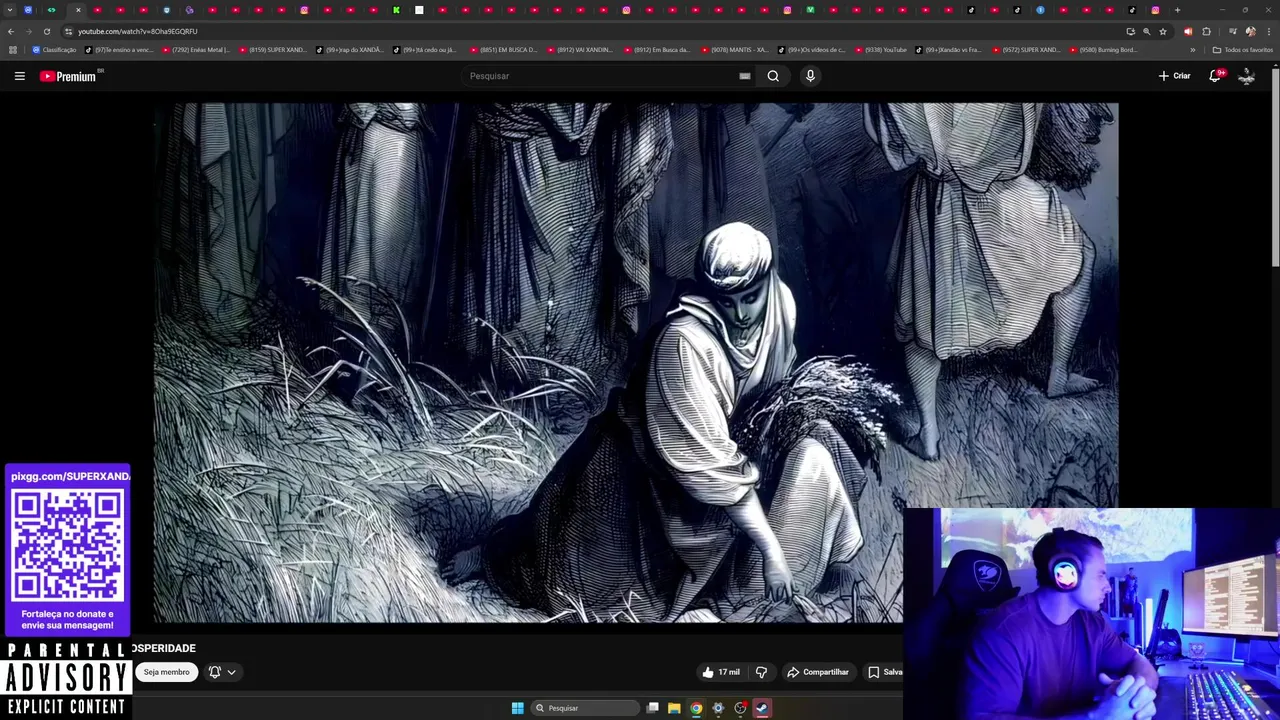This screenshot has width=1280, height=720.
Task: Open the Chrome profile avatar
Action: point(1250,31)
